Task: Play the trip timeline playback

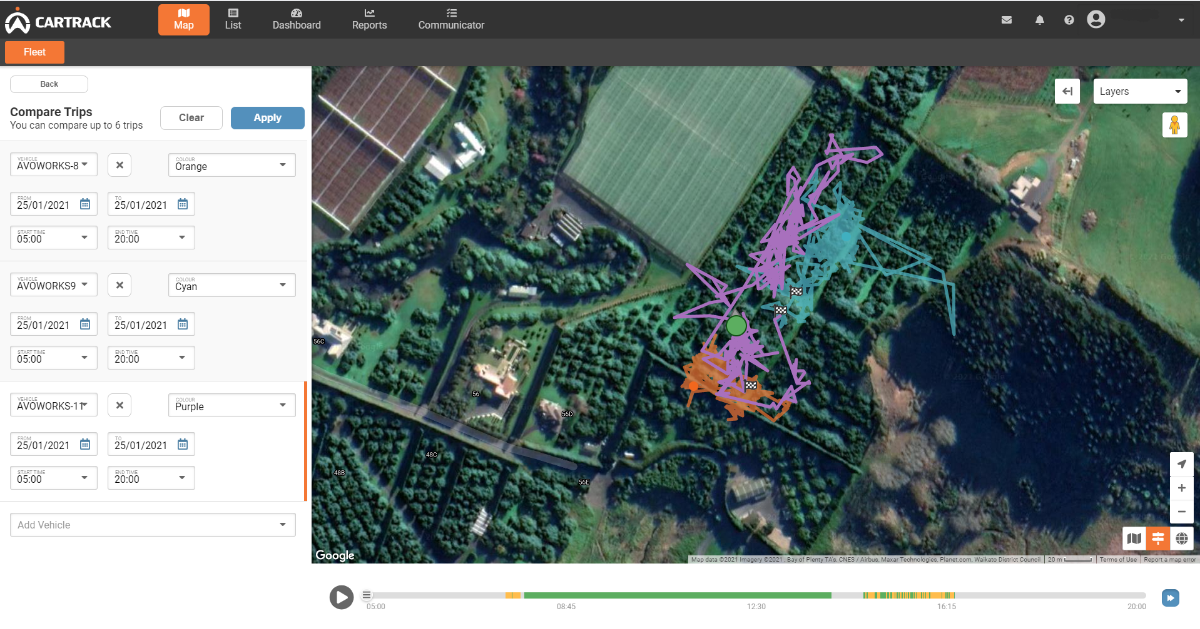Action: click(342, 597)
